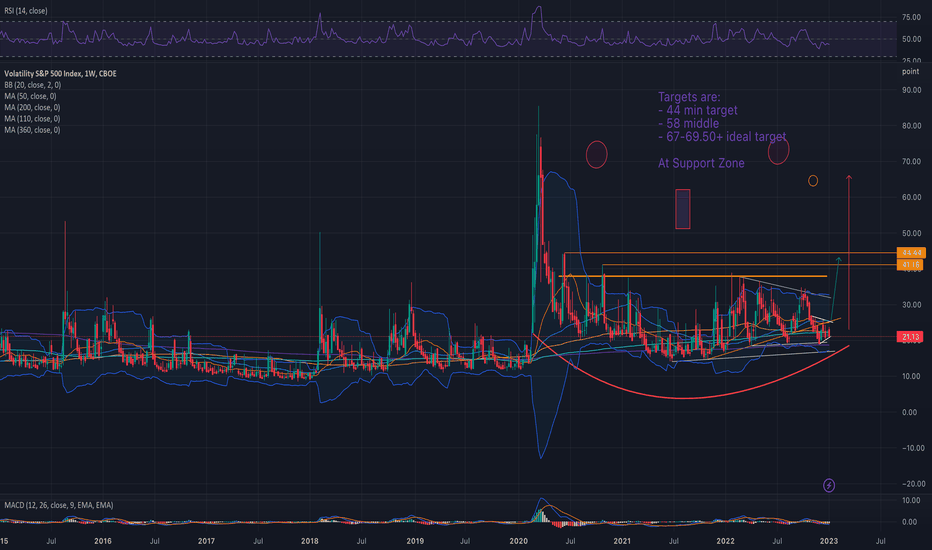Click the 2020 label on the time axis

[519, 541]
